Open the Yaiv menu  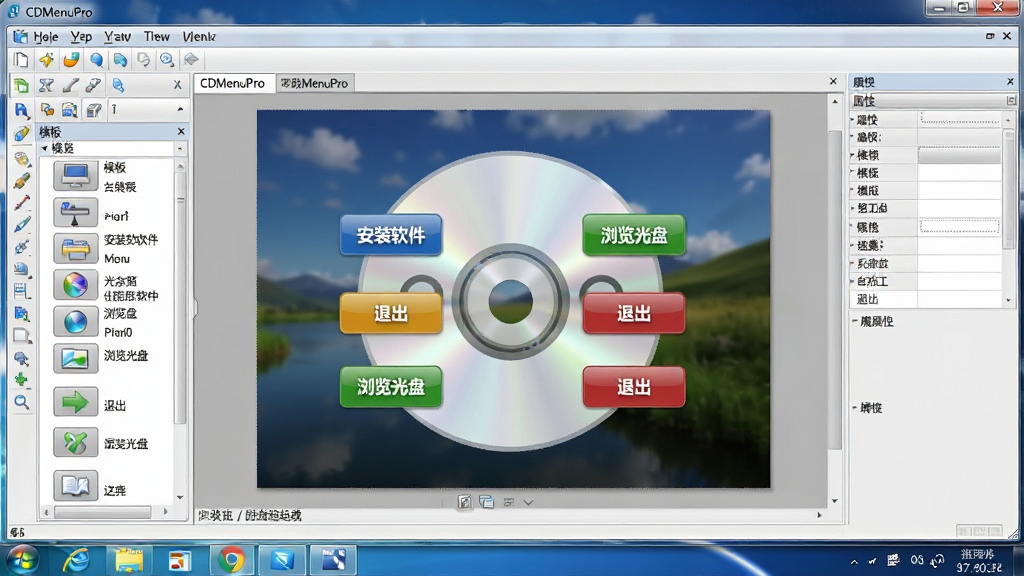pos(118,37)
